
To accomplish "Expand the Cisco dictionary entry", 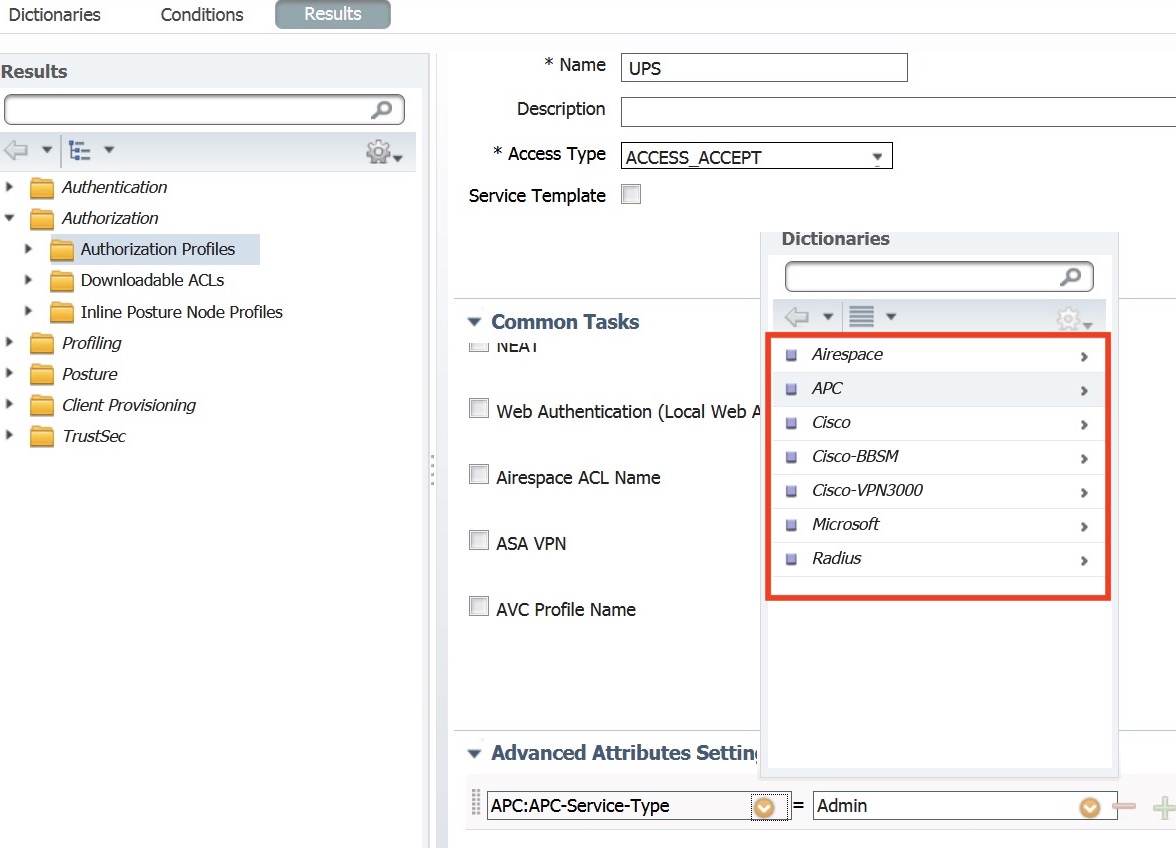I will tap(1083, 423).
